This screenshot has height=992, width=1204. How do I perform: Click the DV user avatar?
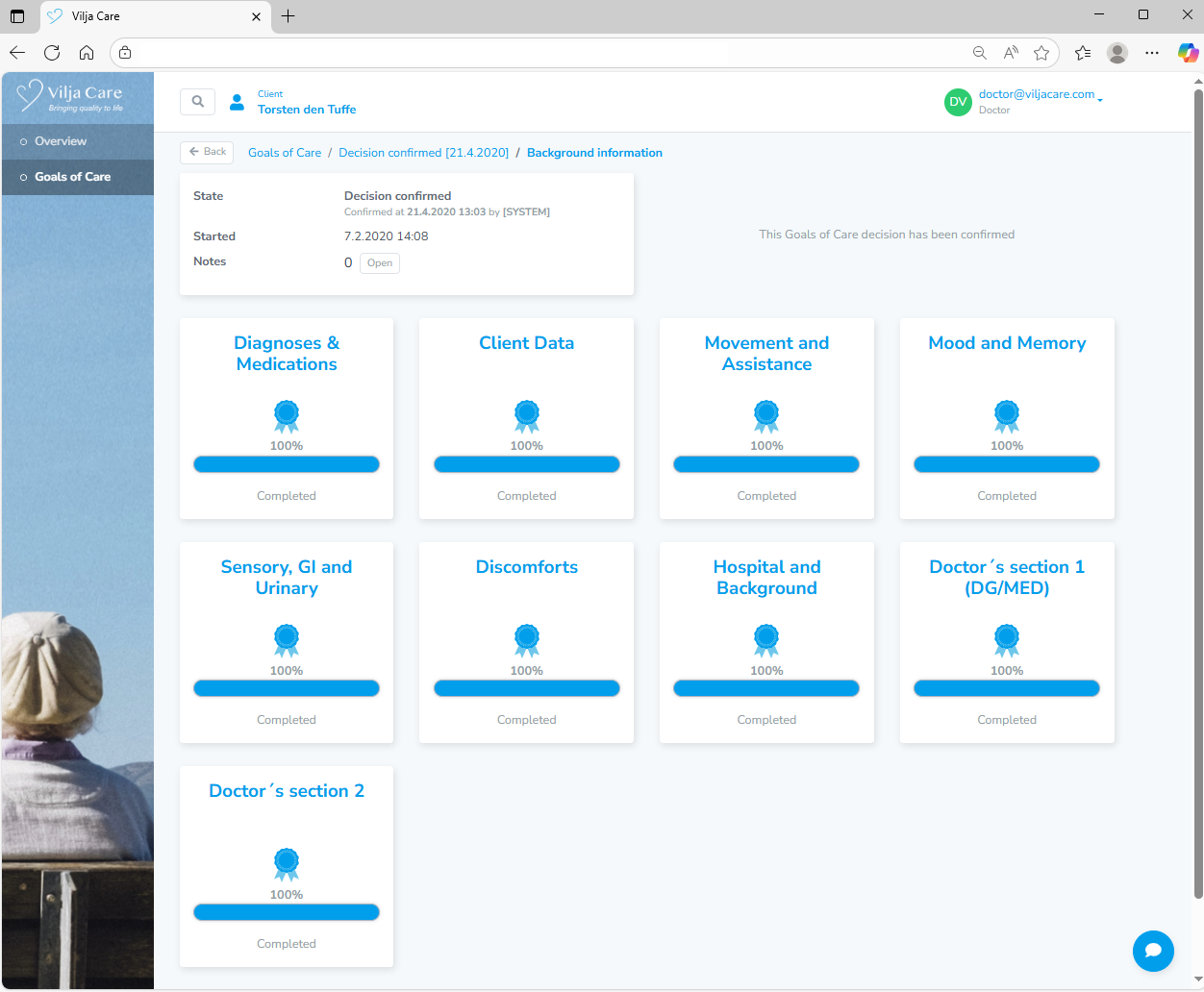[958, 102]
